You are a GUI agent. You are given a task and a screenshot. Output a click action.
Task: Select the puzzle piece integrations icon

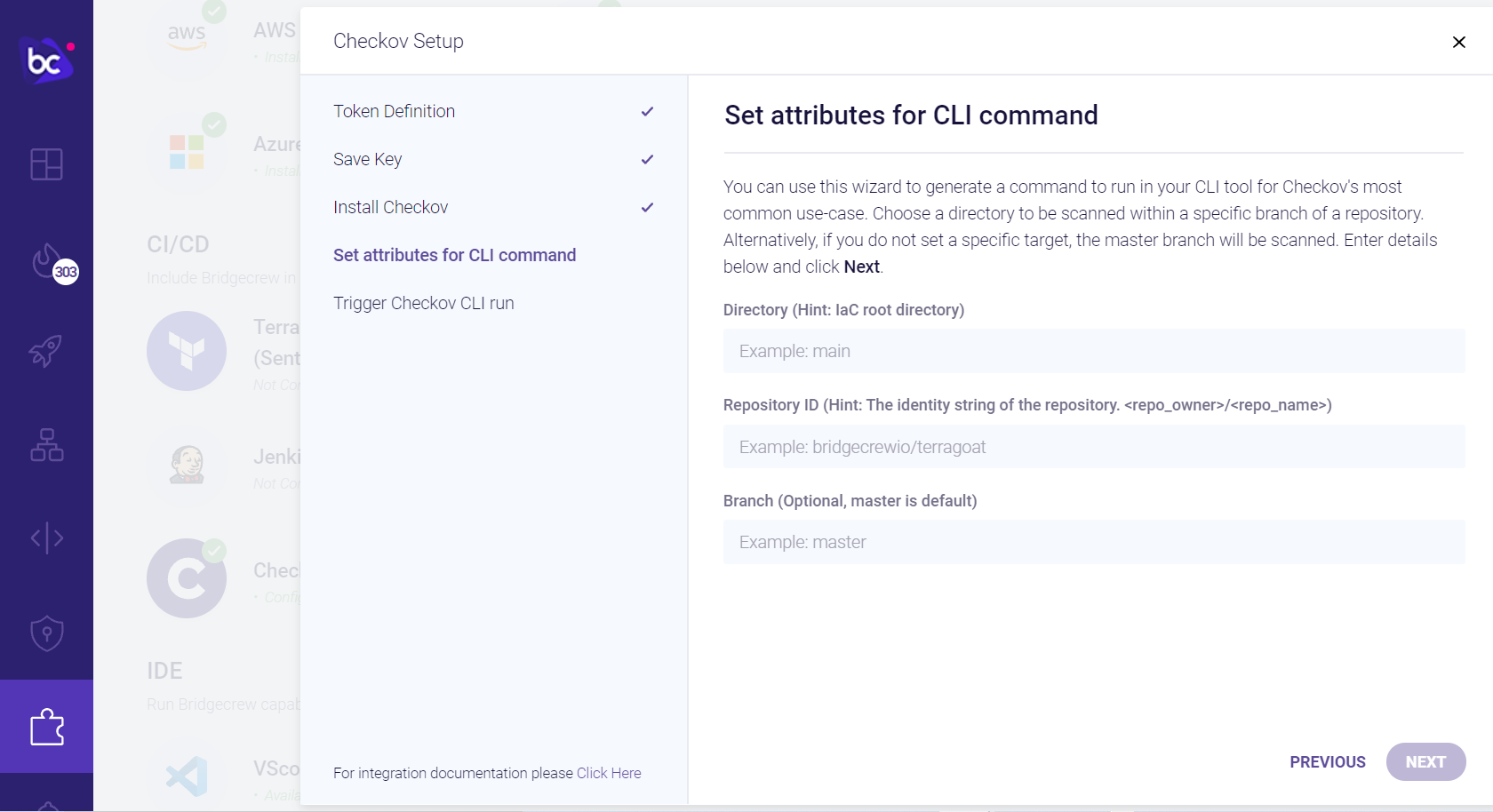[x=46, y=727]
